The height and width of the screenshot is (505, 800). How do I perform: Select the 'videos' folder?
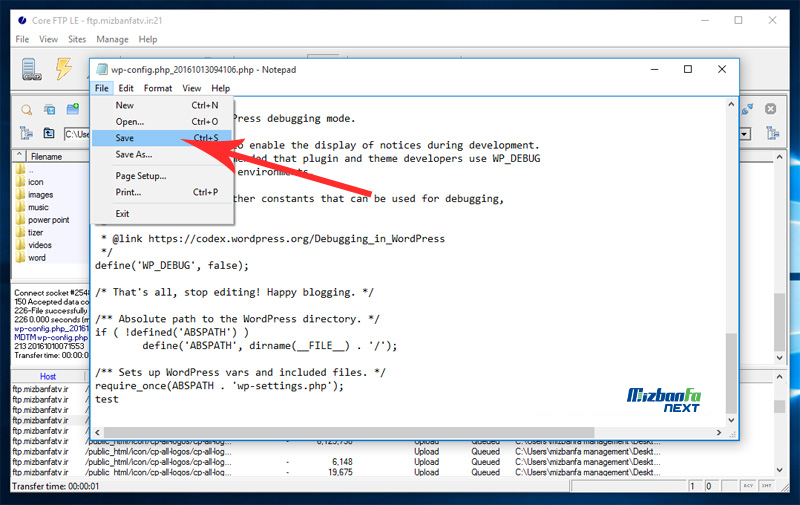pos(40,245)
